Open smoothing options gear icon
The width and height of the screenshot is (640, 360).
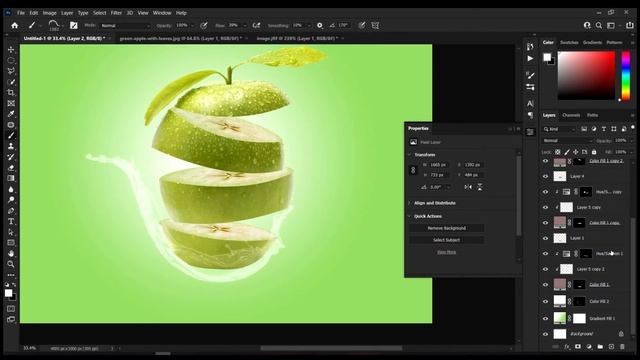[320, 25]
